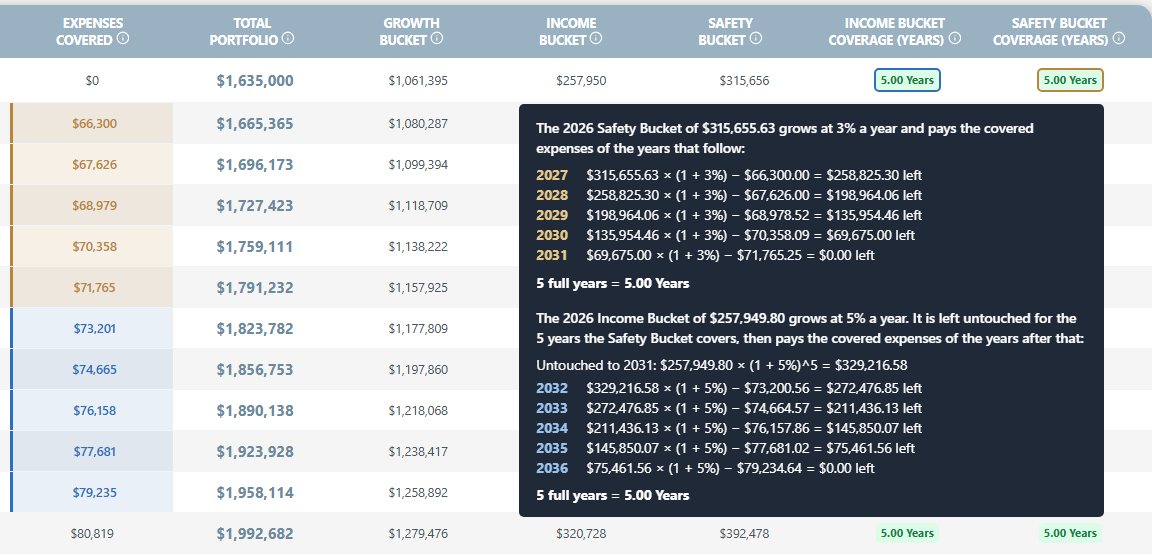This screenshot has height=556, width=1152.
Task: Click total portfolio value $1,923,928
Action: (255, 452)
